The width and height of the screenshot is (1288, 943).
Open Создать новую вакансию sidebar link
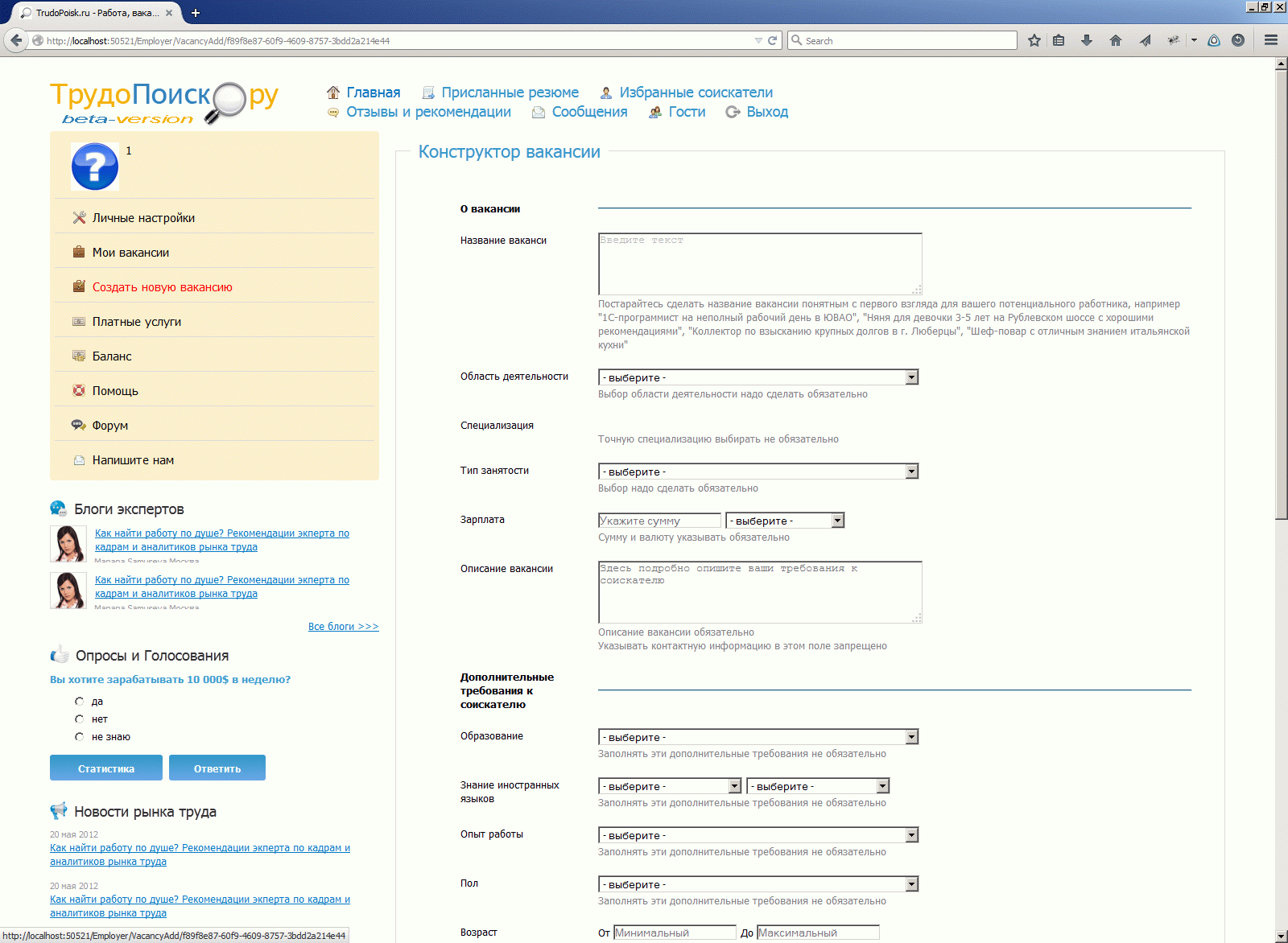point(163,287)
